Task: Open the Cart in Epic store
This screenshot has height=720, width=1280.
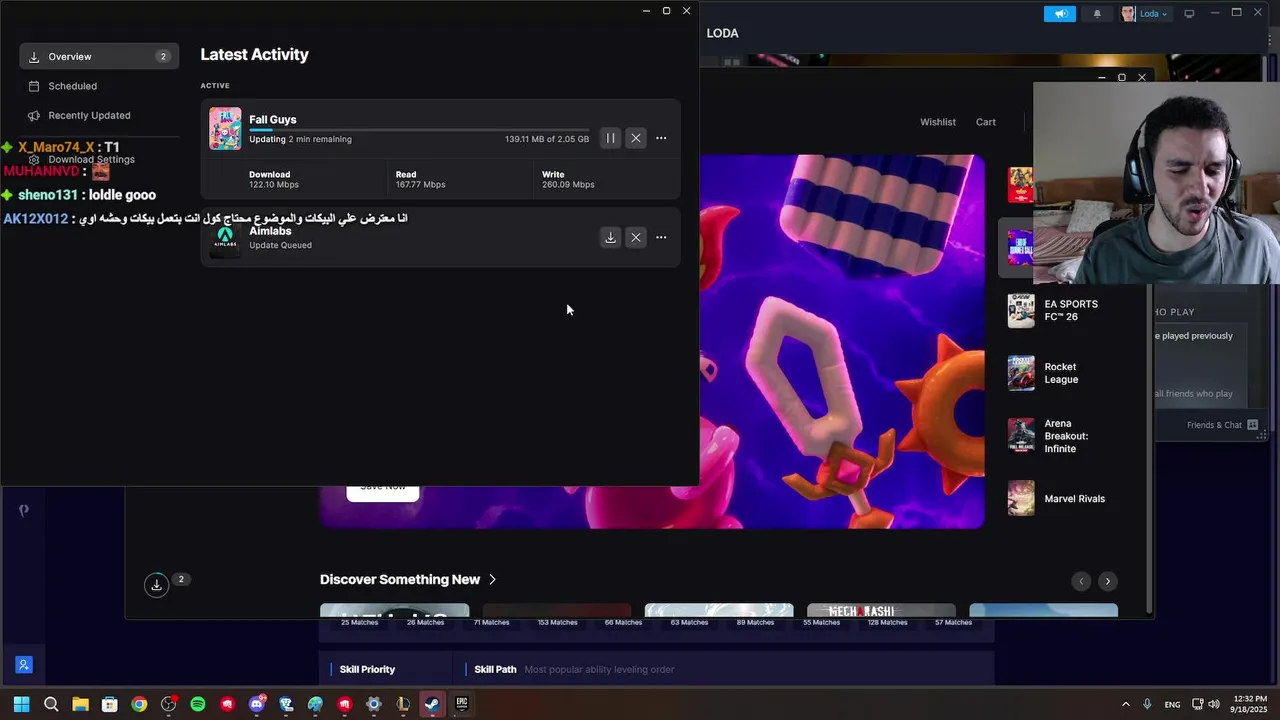Action: [x=986, y=122]
